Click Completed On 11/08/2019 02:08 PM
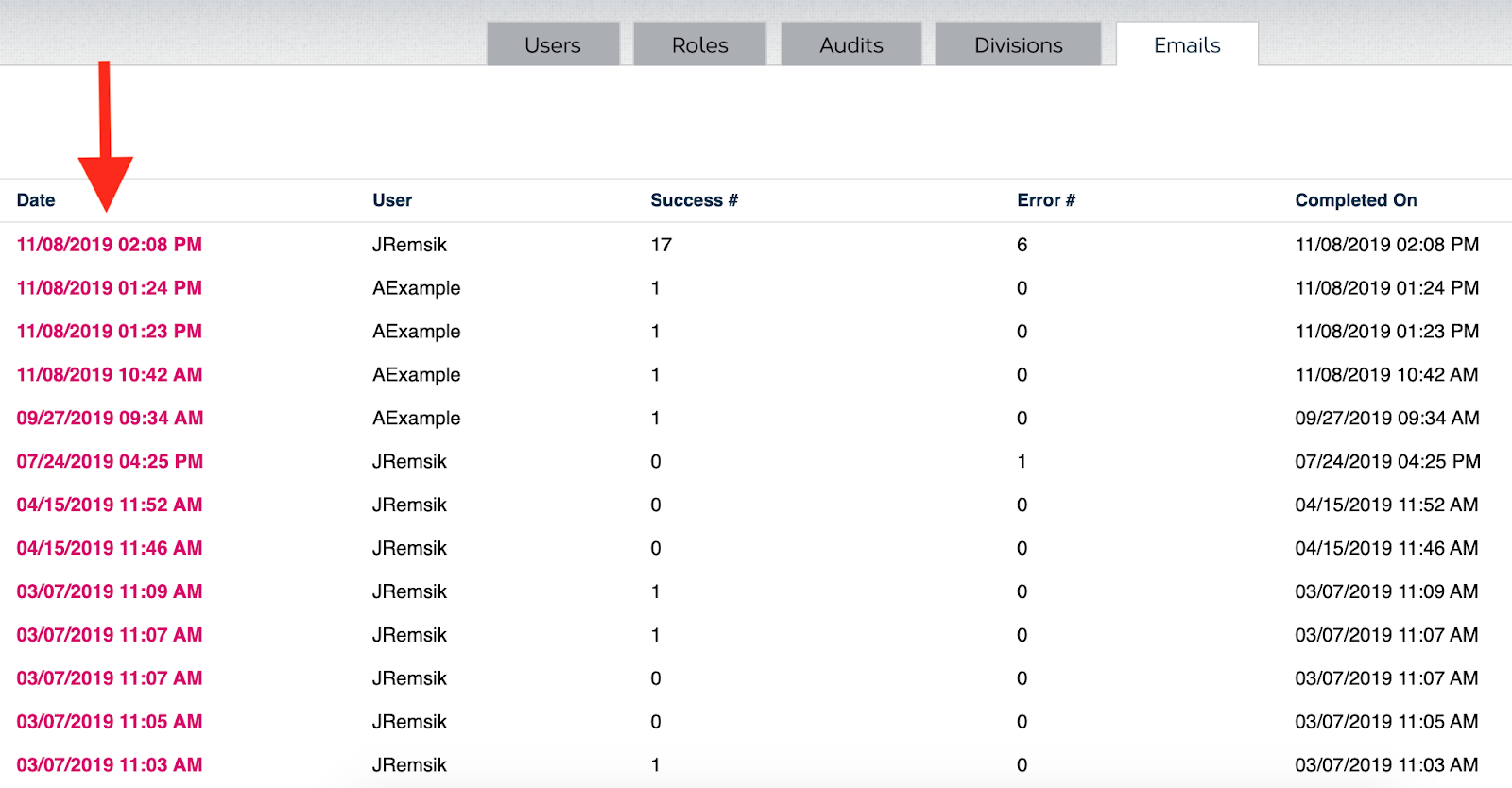Screen dimensions: 1512x788 pyautogui.click(x=1386, y=245)
